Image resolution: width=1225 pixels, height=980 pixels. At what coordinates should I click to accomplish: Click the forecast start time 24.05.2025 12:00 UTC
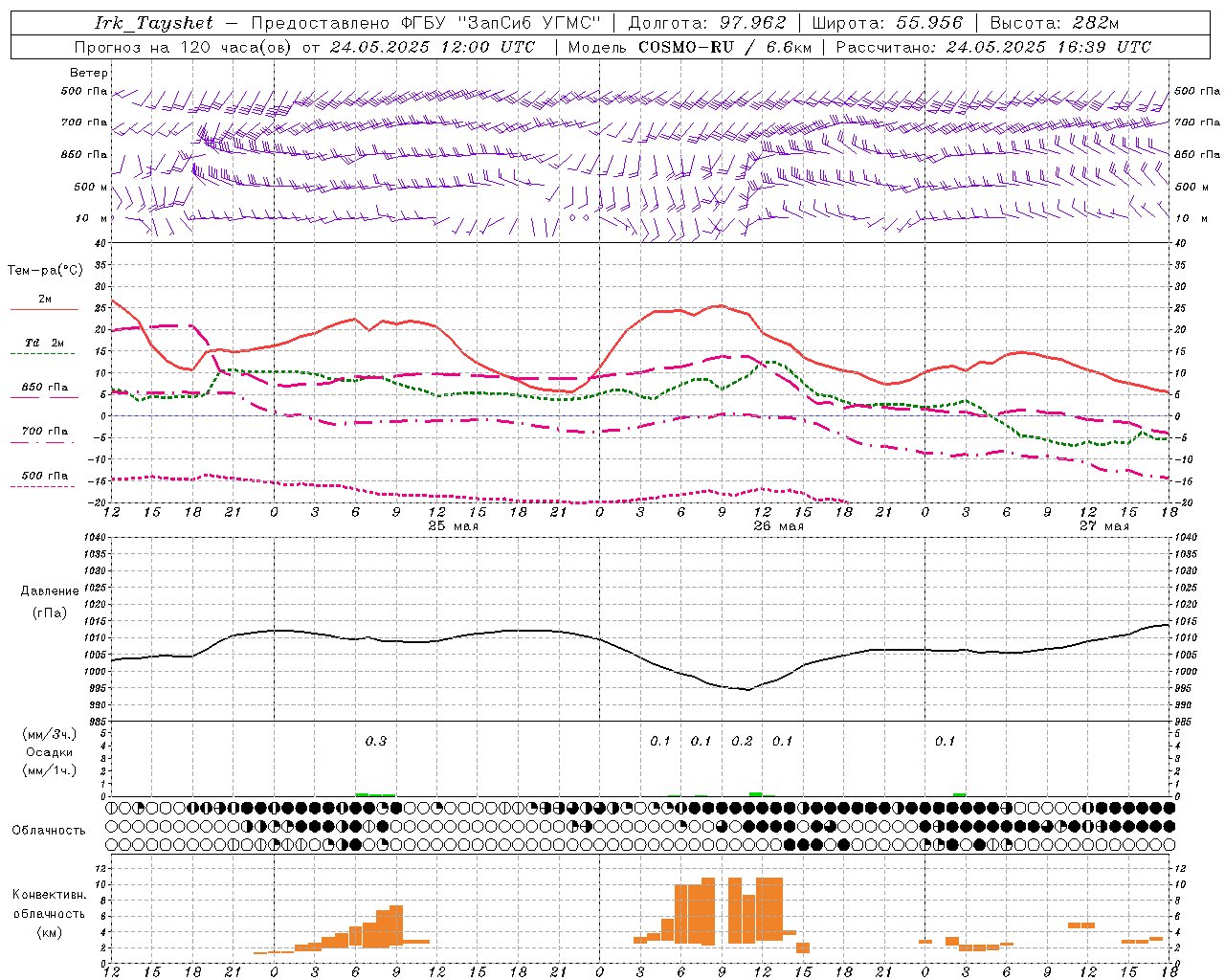pos(433,47)
